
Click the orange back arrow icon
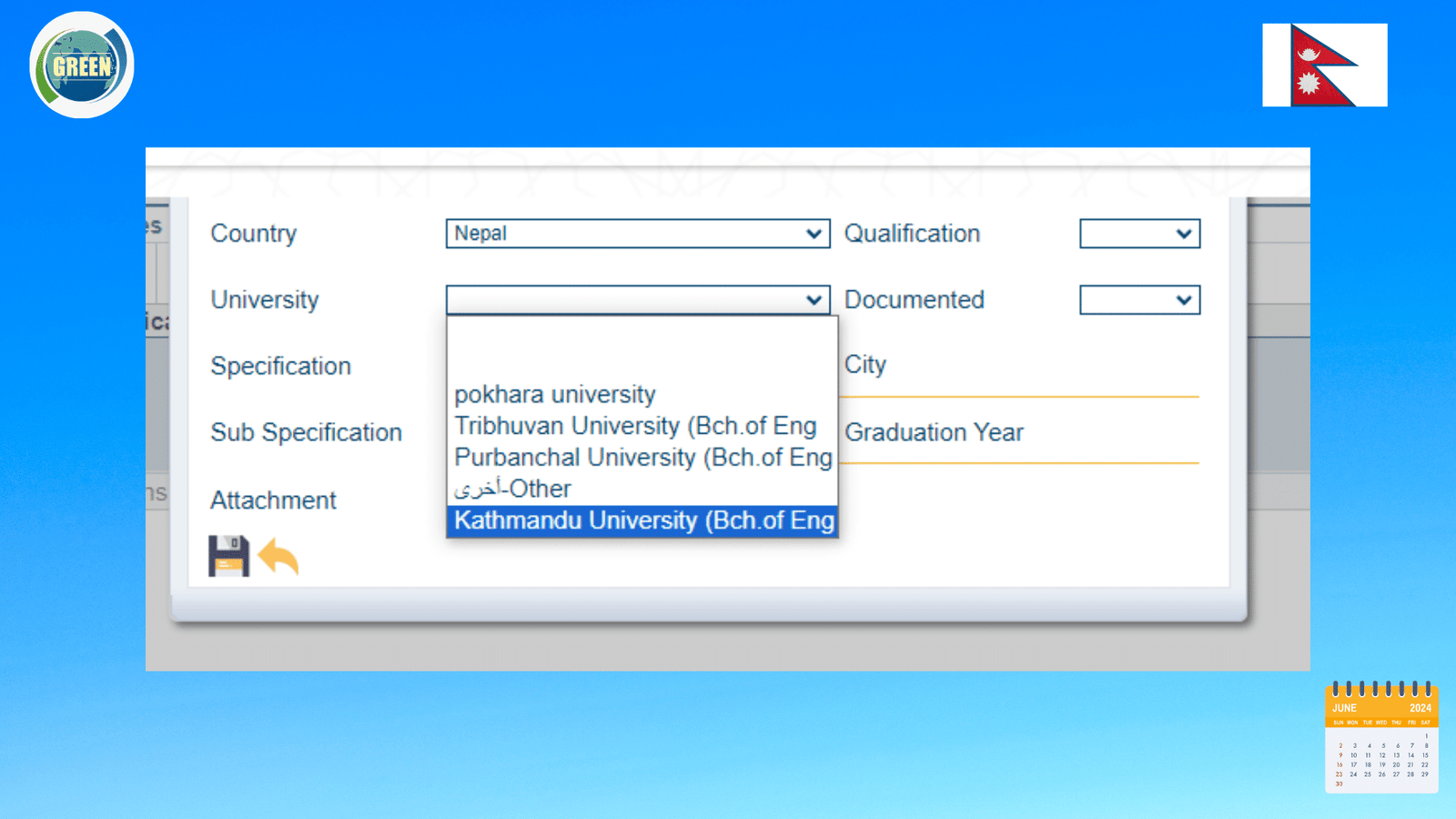click(x=278, y=556)
